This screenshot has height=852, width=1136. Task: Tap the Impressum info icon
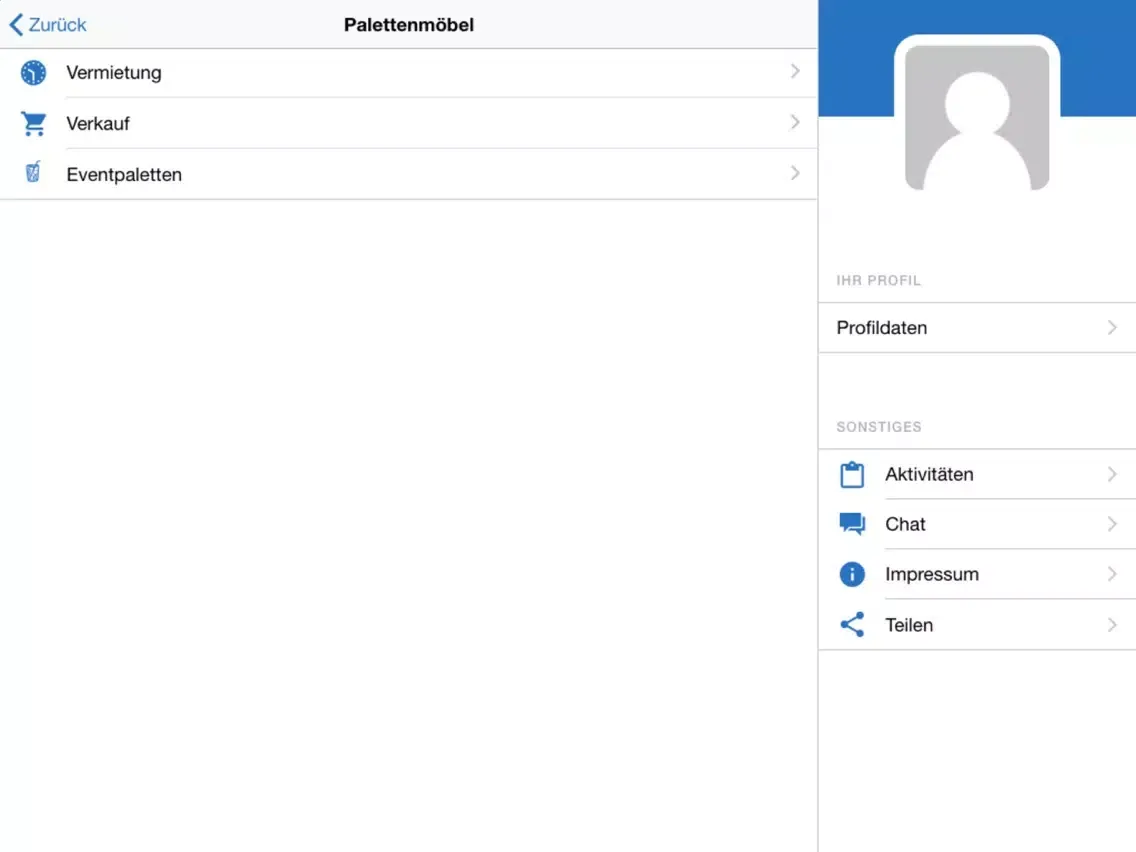click(852, 575)
